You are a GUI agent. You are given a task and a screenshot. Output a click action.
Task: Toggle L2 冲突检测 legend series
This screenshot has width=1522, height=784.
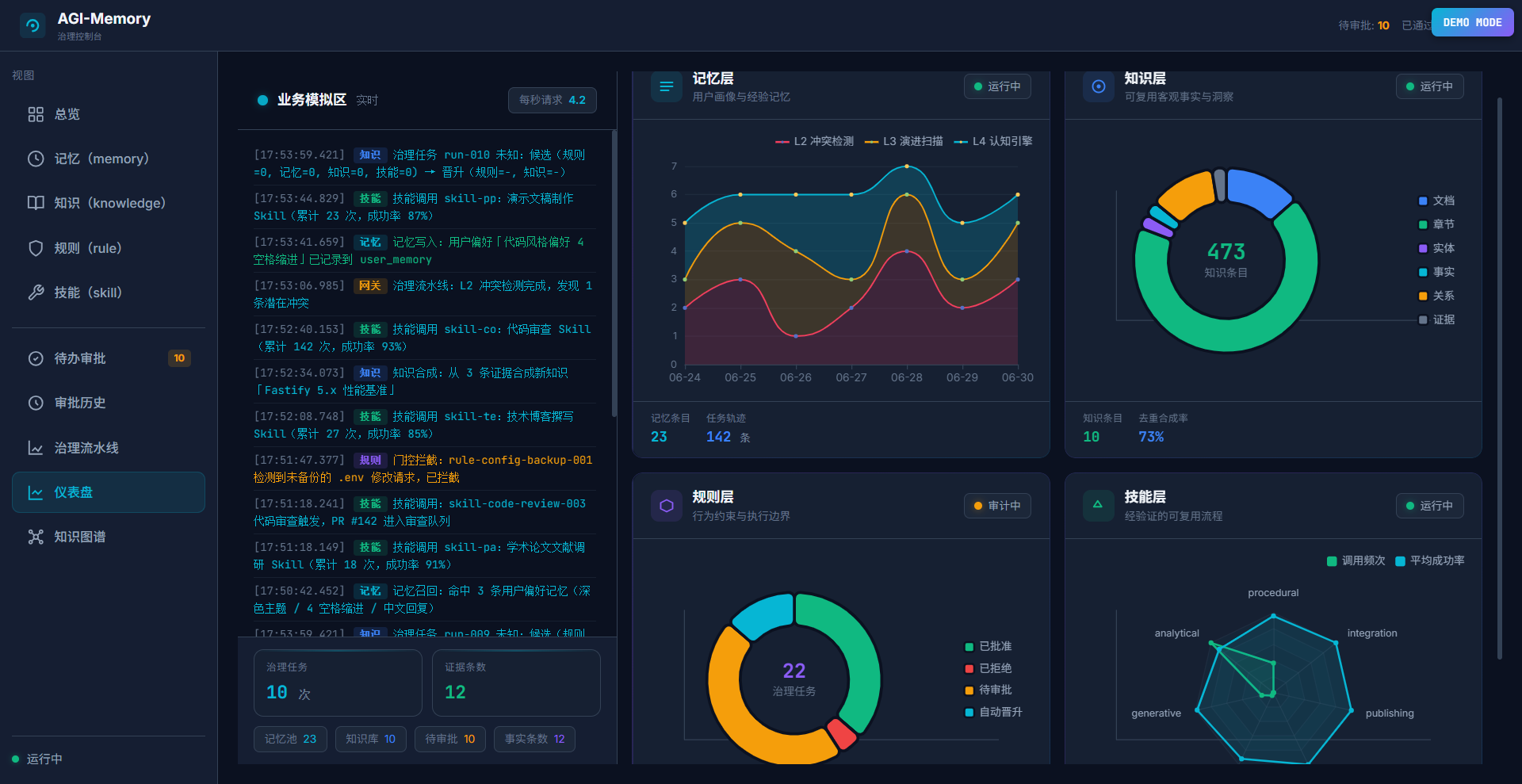pyautogui.click(x=814, y=141)
